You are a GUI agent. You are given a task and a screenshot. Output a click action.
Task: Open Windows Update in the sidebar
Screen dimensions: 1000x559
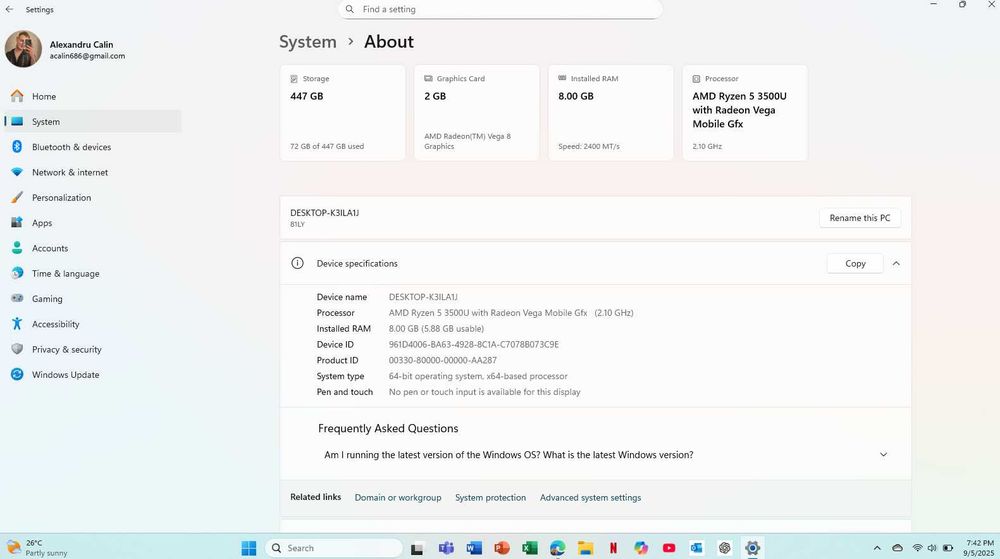coord(92,375)
